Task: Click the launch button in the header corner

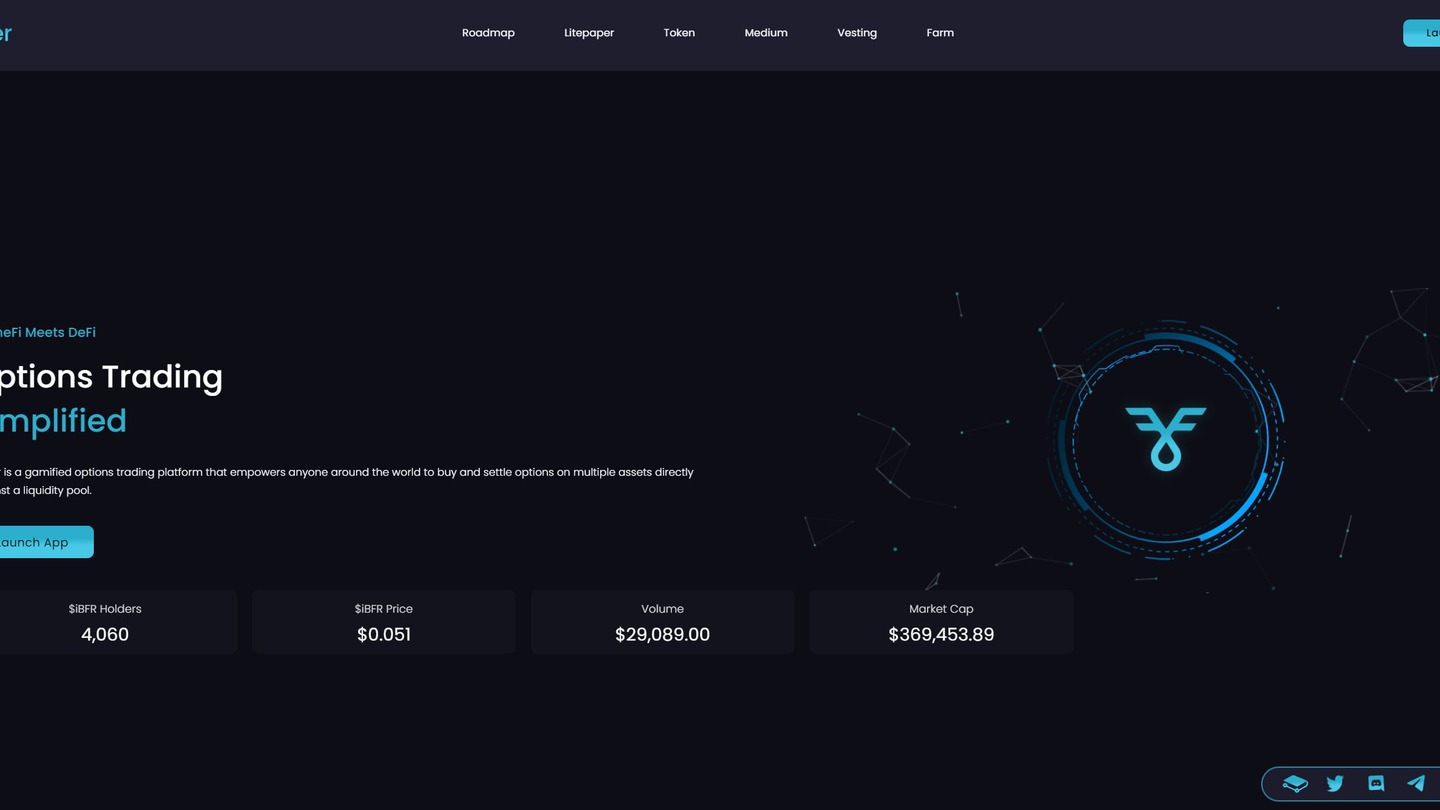Action: coord(1424,33)
